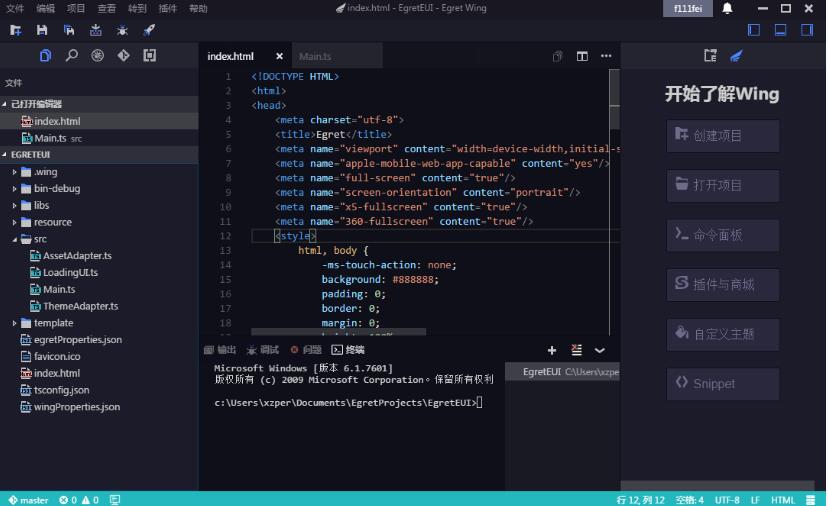828x506 pixels.
Task: Click the 创建项目 button
Action: coord(722,136)
